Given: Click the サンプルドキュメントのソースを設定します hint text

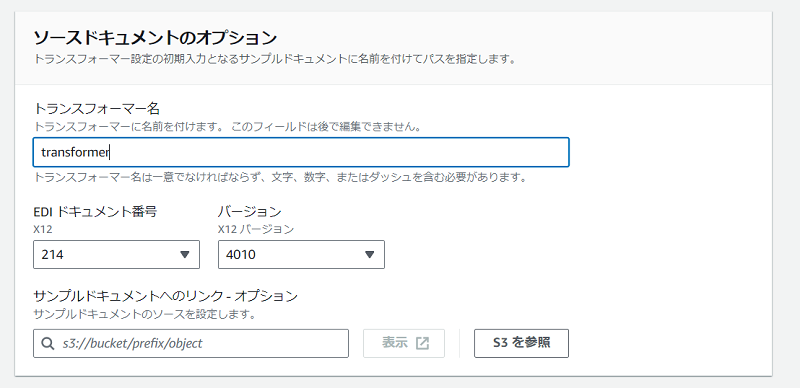Looking at the screenshot, I should click(x=144, y=314).
